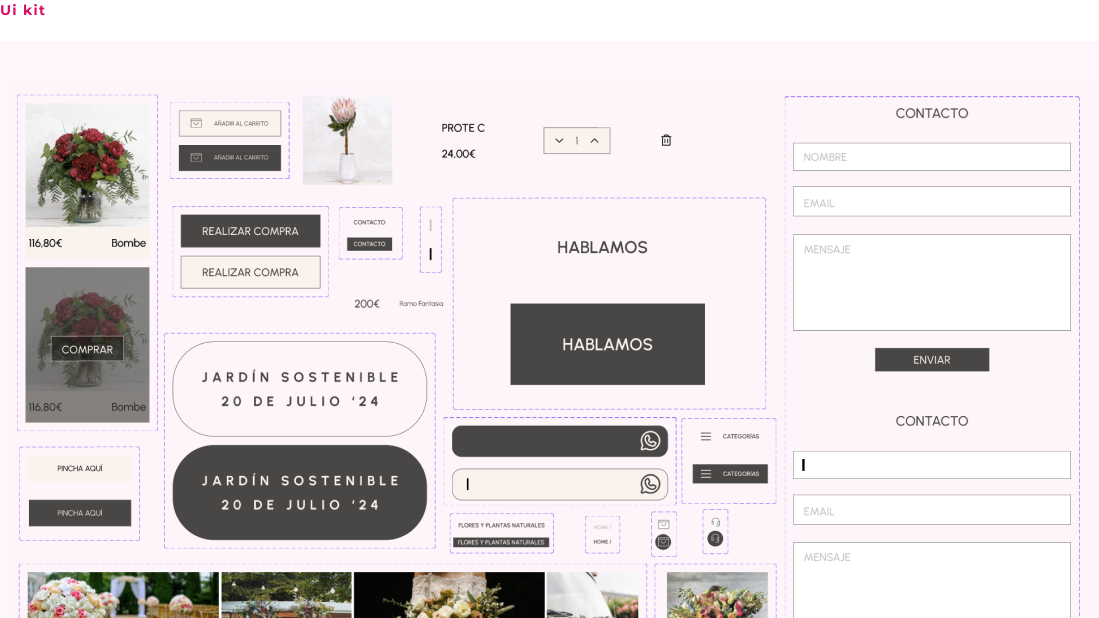1099x618 pixels.
Task: Click the "Ramo Fantasia" label
Action: (421, 304)
